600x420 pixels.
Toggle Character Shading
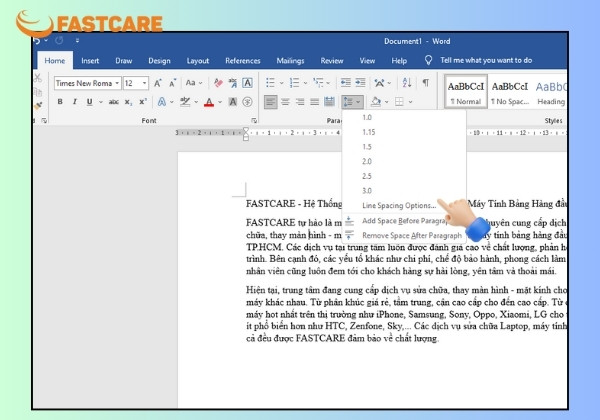(233, 102)
